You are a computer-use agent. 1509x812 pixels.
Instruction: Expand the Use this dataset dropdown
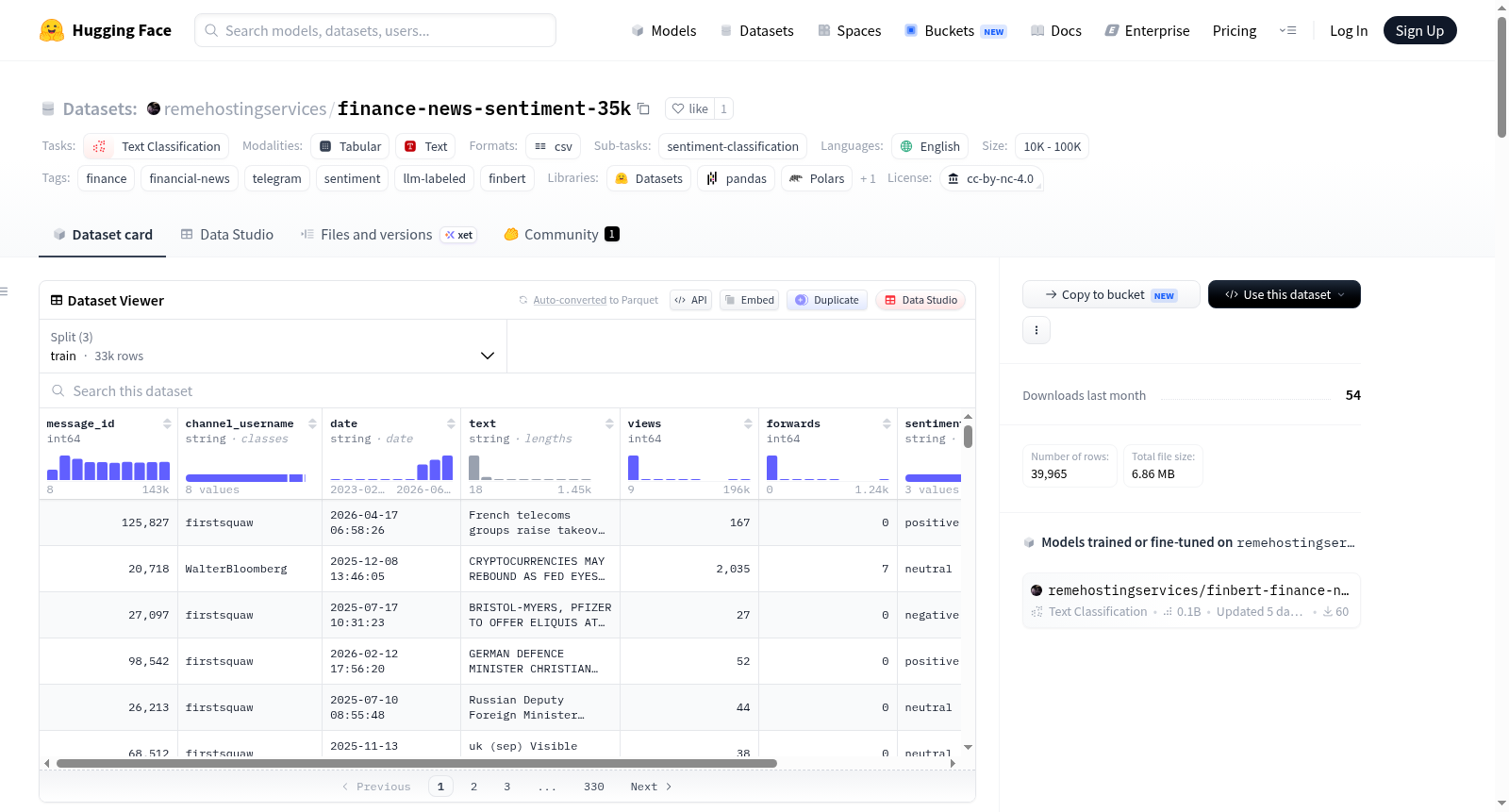tap(1285, 294)
